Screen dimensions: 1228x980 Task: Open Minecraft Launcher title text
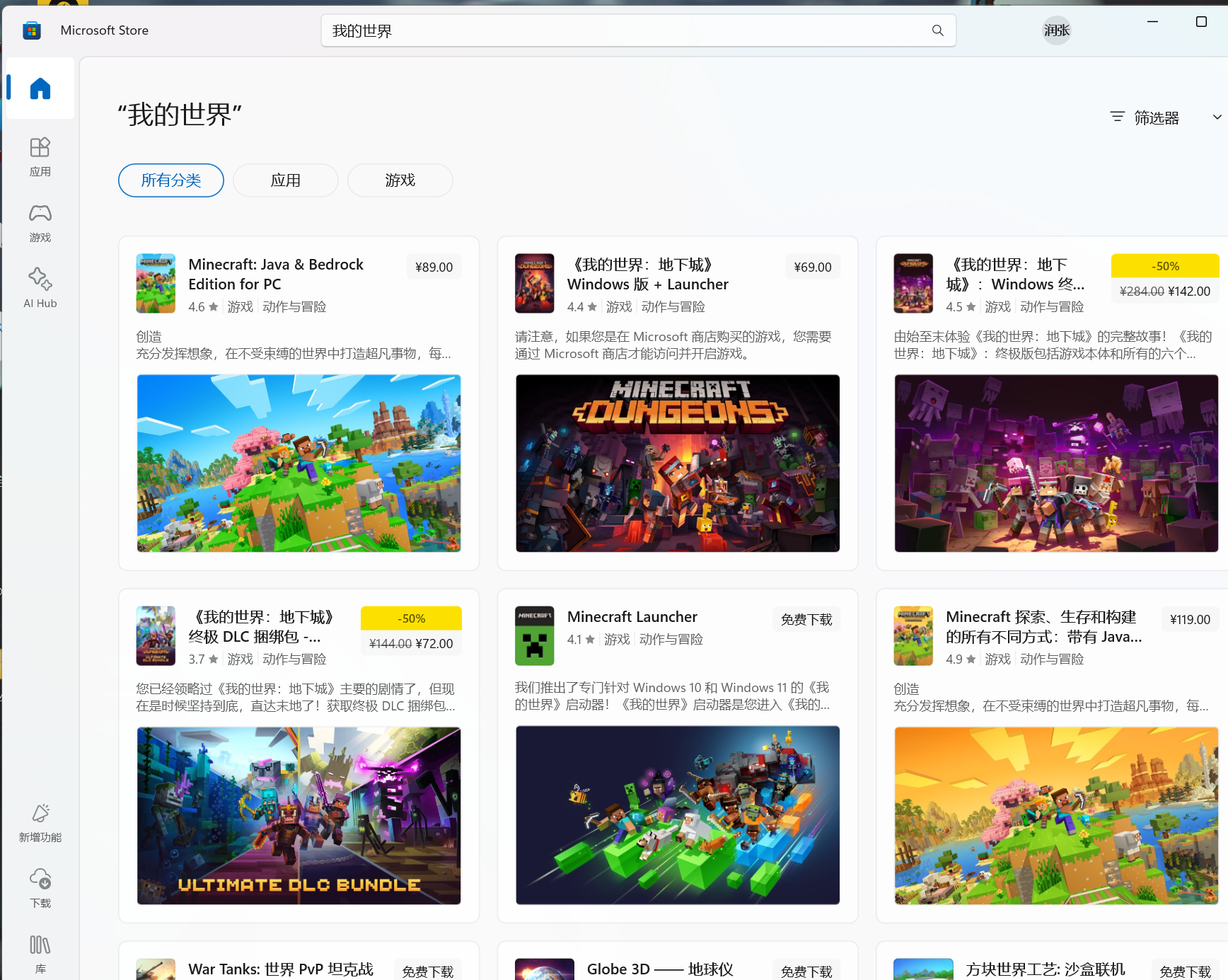tap(632, 617)
